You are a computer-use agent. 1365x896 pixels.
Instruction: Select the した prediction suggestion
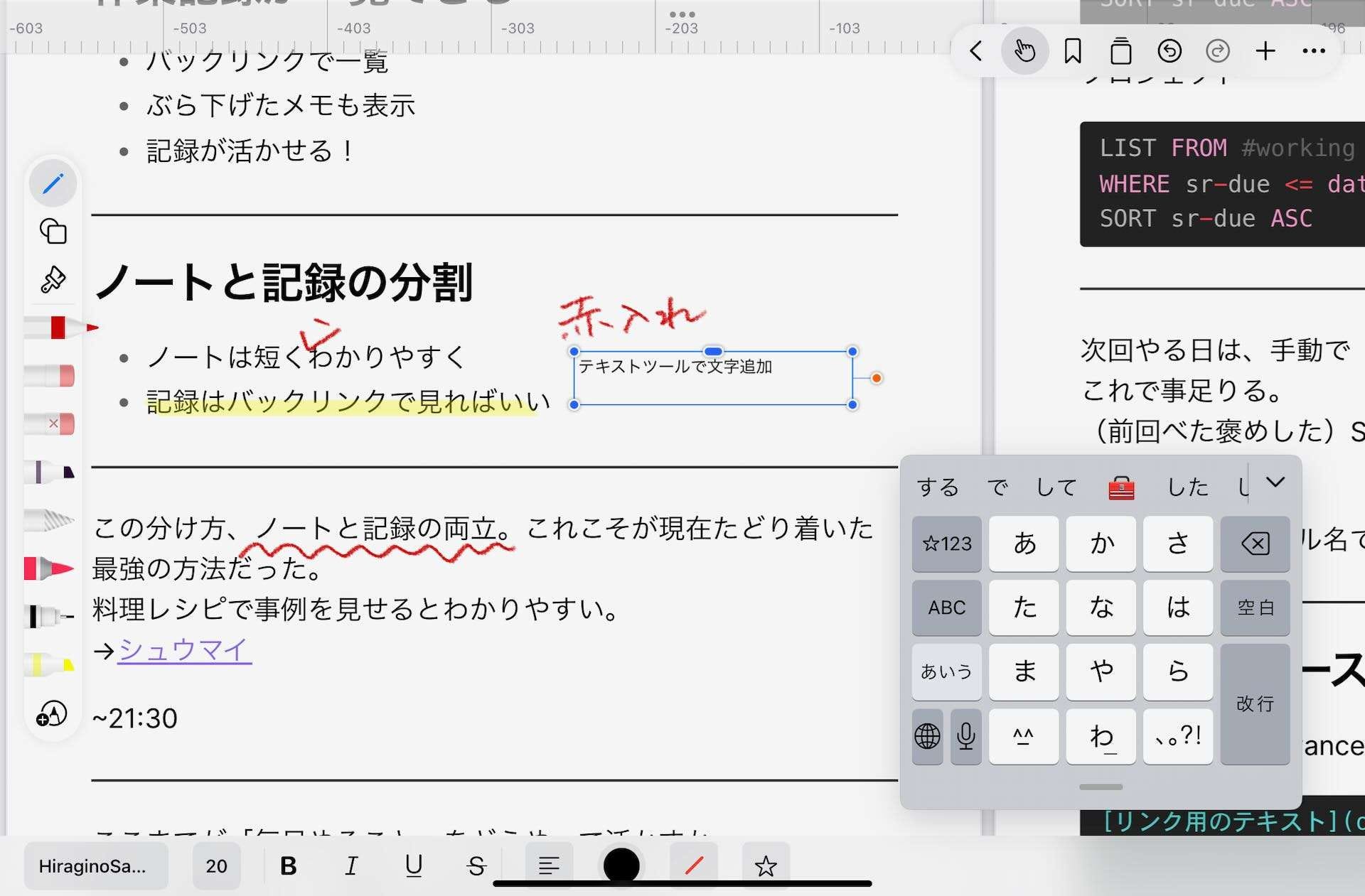(x=1186, y=487)
